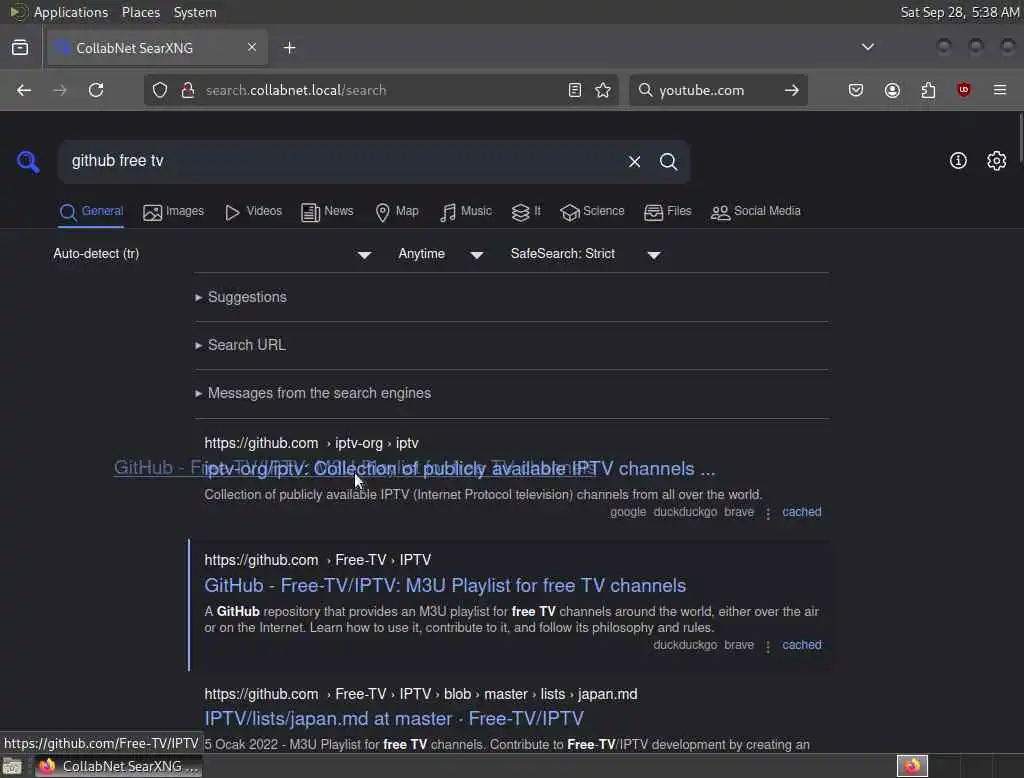This screenshot has width=1024, height=778.
Task: Open the Applications menu
Action: 71,12
